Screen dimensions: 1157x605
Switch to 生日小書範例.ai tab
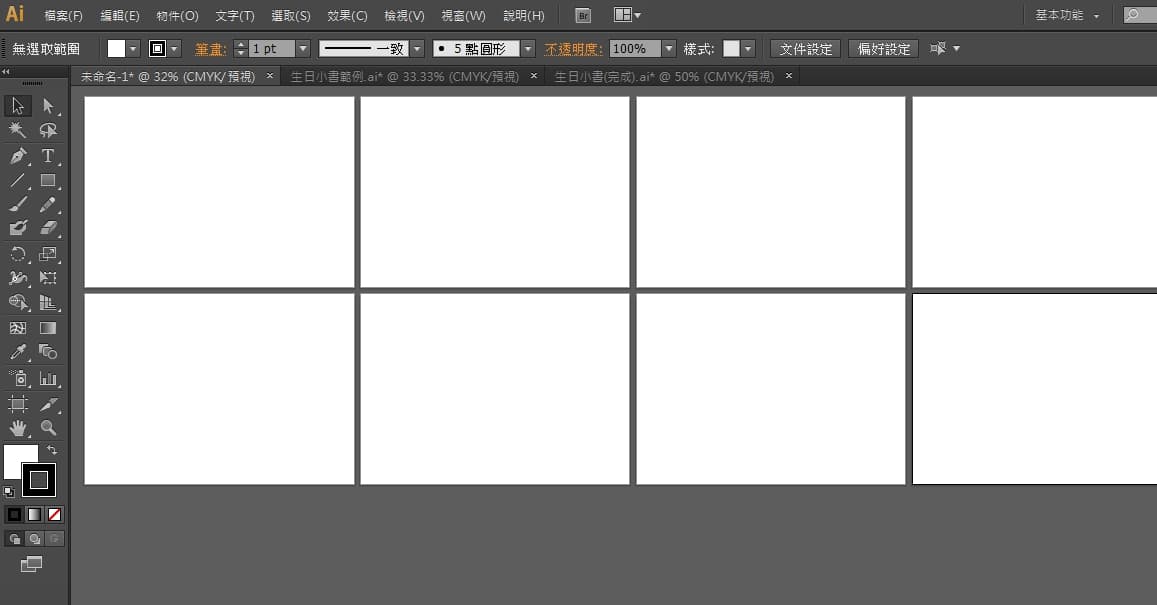click(x=405, y=76)
